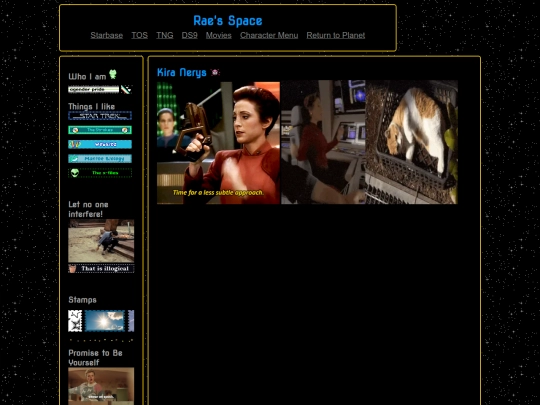Viewport: 540px width, 405px height.
Task: Click the striped pride flag icon
Action: click(x=126, y=90)
